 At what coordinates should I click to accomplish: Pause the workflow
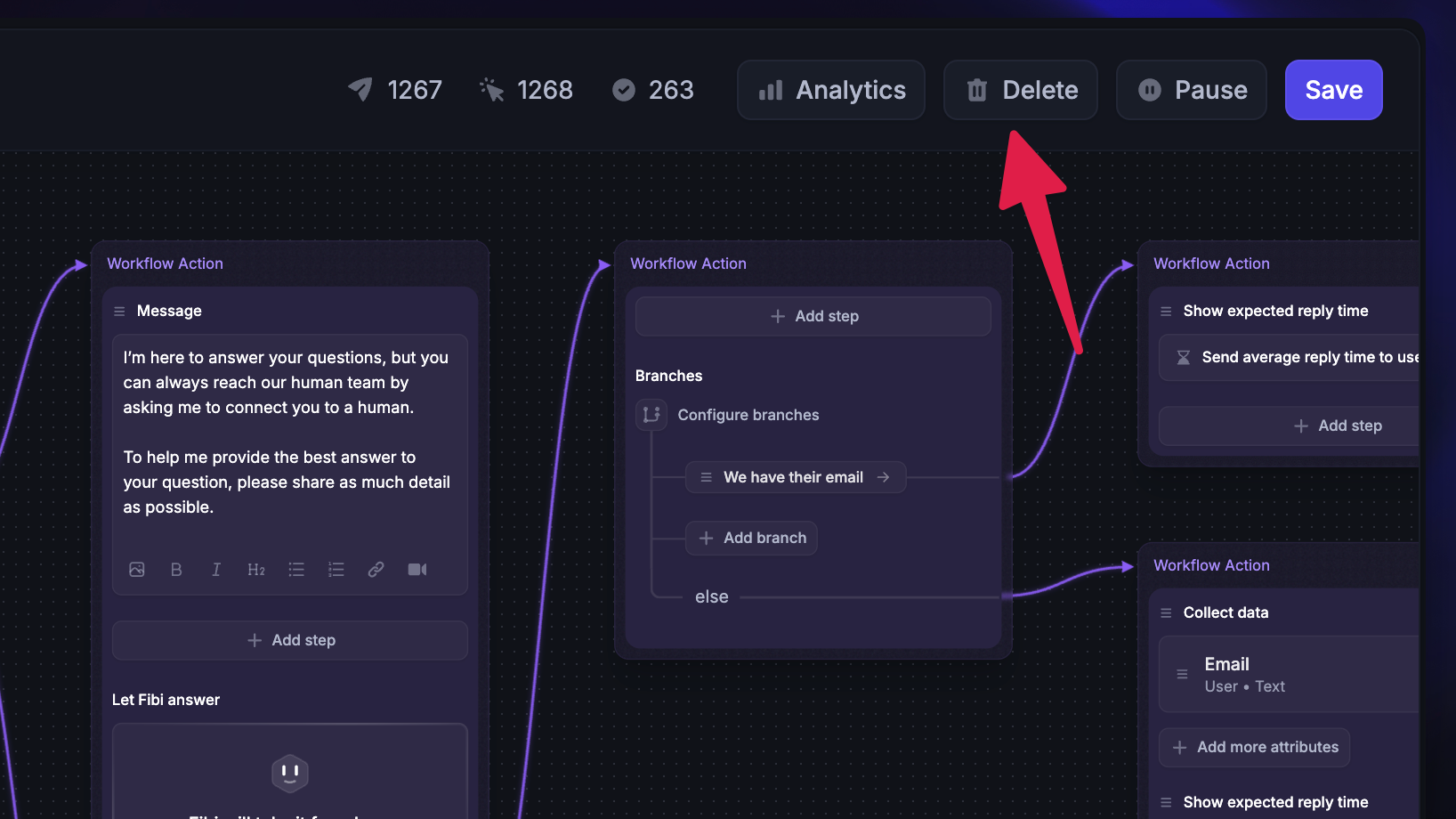[1192, 90]
